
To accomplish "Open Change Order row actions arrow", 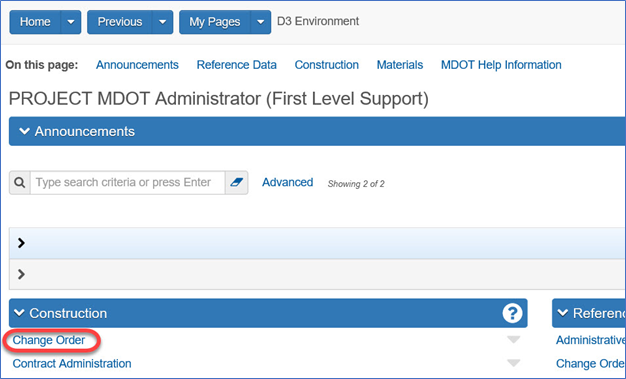I will point(513,340).
